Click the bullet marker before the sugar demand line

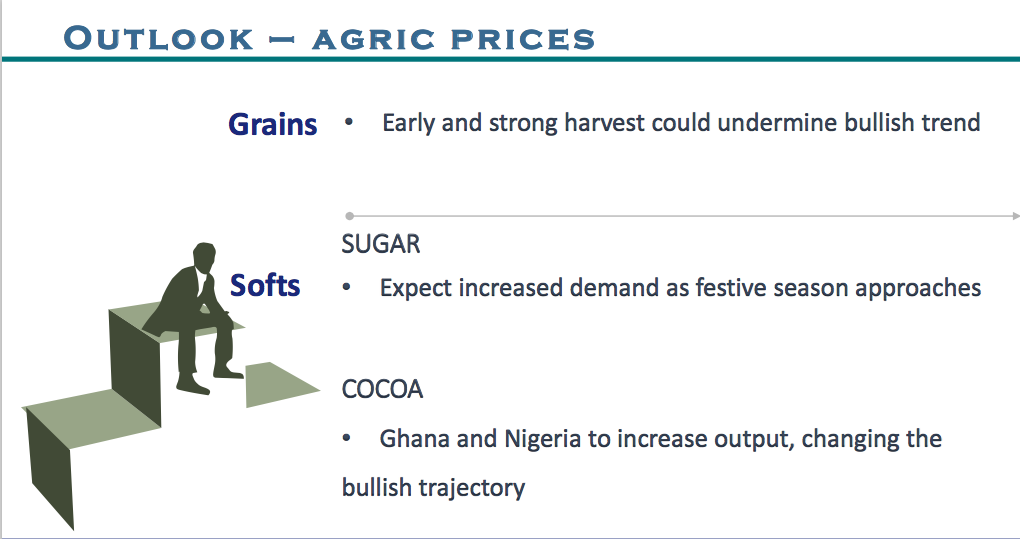tap(346, 288)
